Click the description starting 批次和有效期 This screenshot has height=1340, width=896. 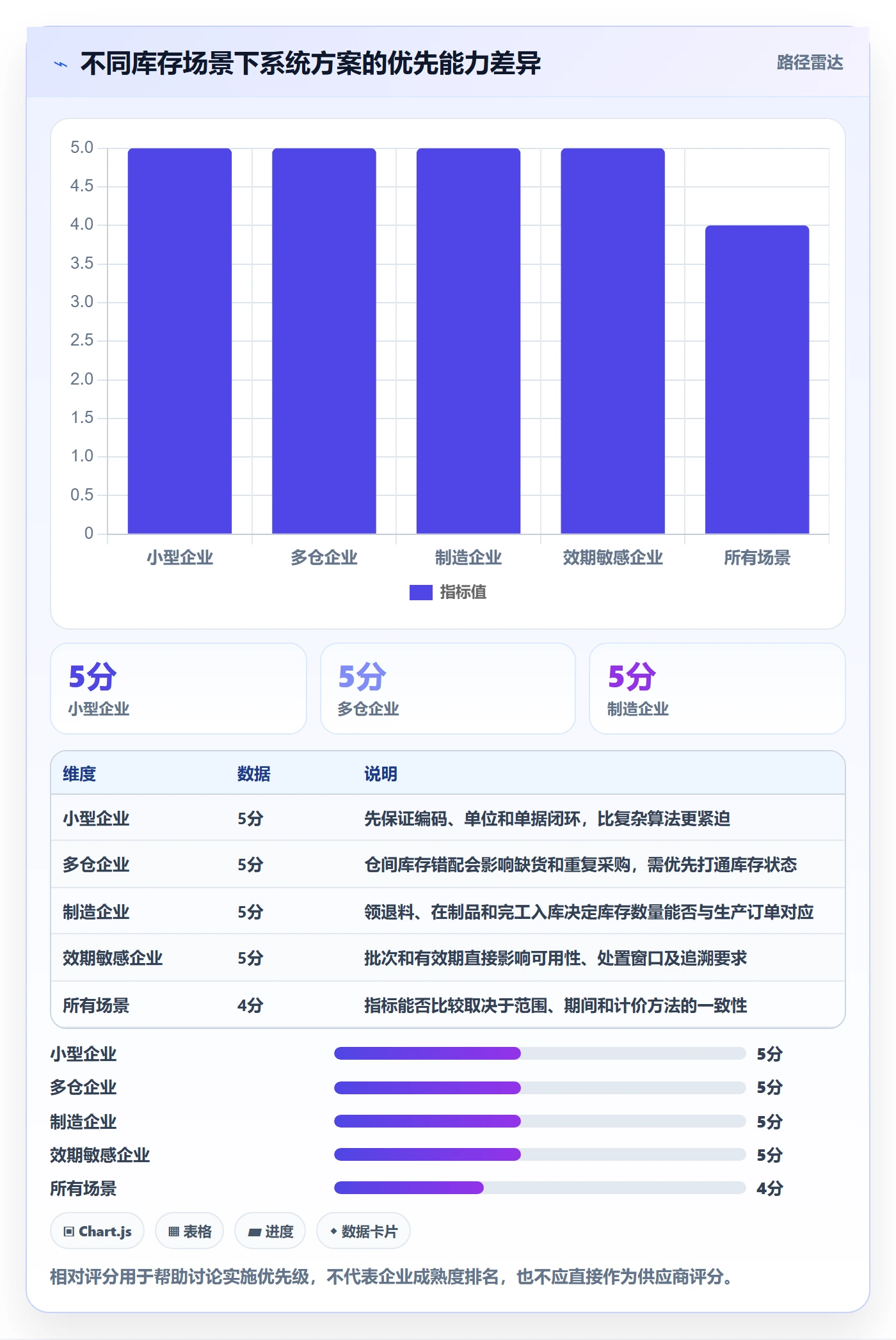556,959
